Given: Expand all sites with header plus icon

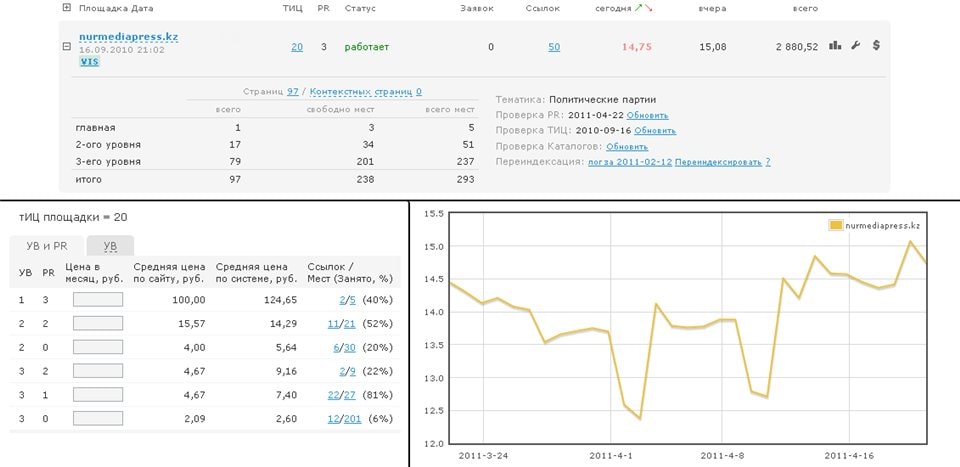Looking at the screenshot, I should point(67,8).
